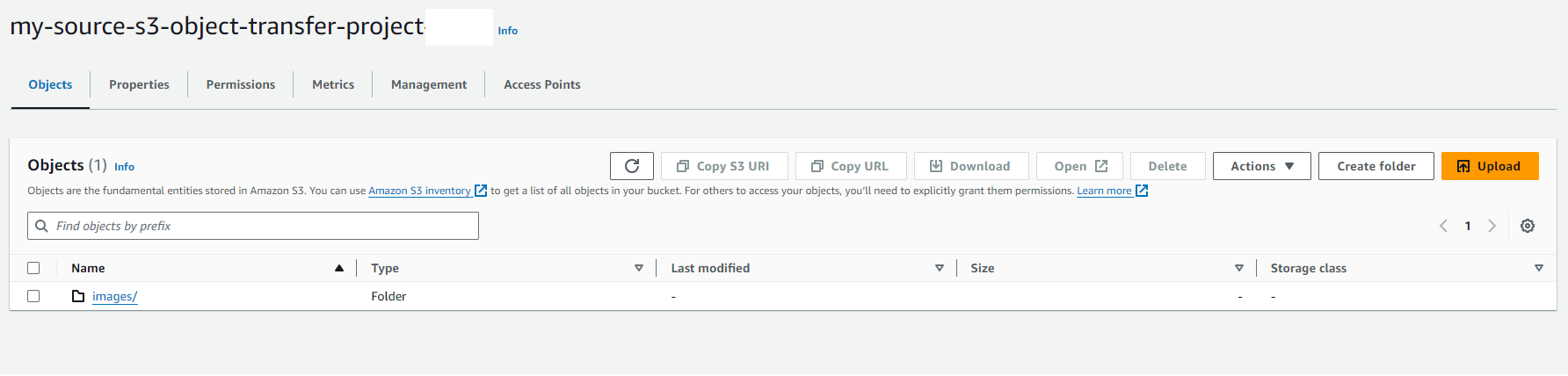1568x376 pixels.
Task: Click the orange Upload button
Action: [1490, 166]
